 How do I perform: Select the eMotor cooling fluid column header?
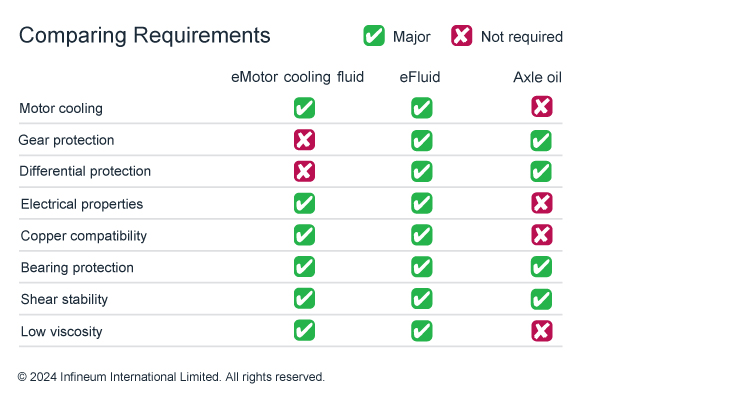pyautogui.click(x=297, y=77)
